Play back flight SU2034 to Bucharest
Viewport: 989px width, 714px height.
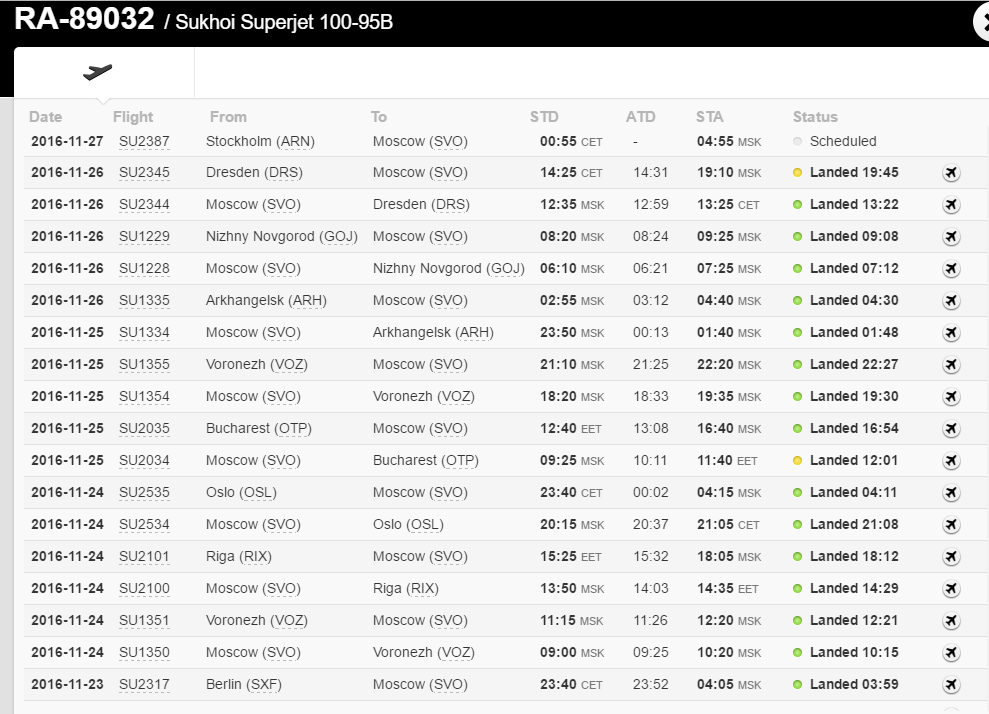tap(951, 460)
